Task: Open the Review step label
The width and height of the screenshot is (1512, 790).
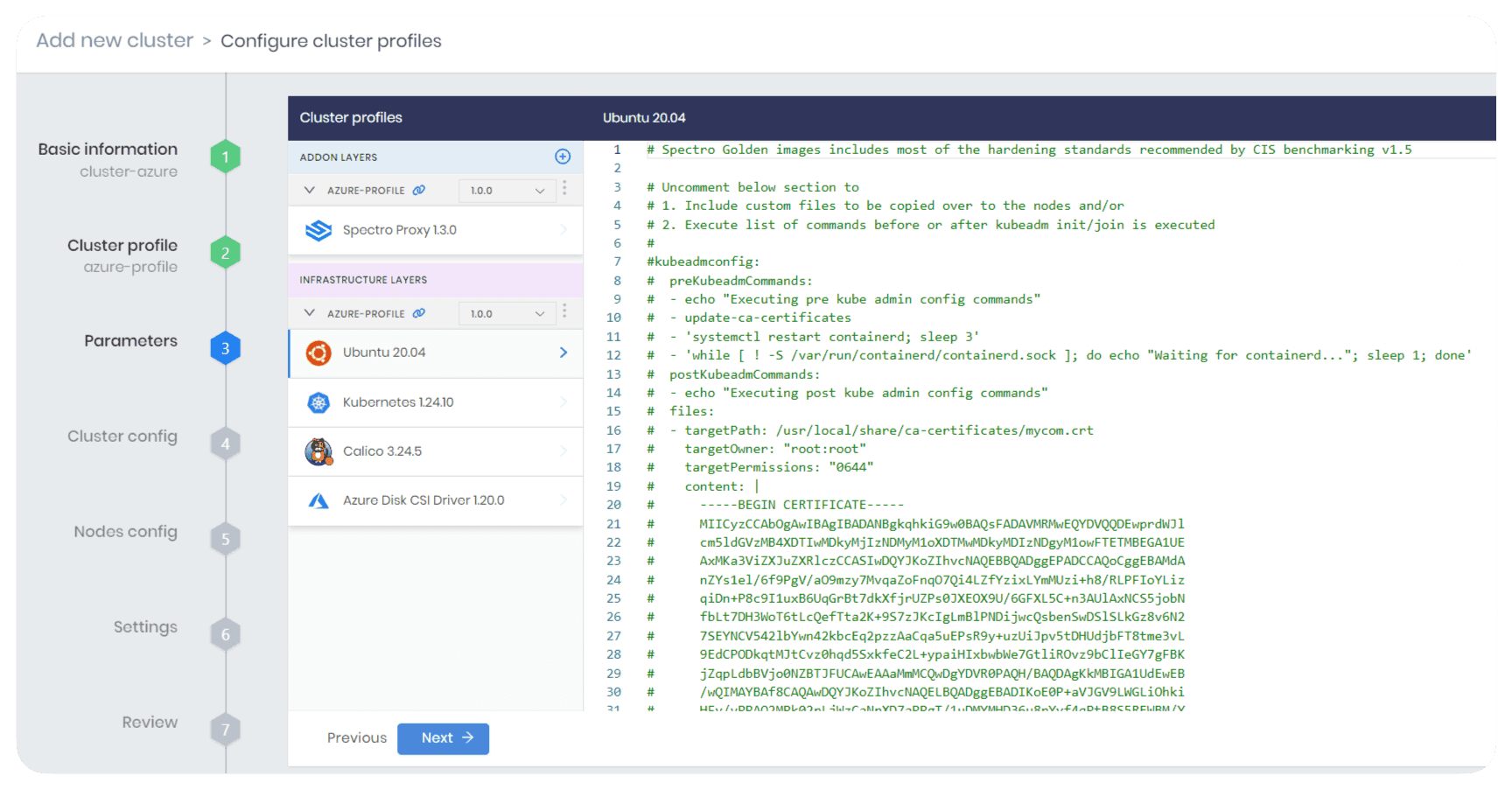Action: 150,722
